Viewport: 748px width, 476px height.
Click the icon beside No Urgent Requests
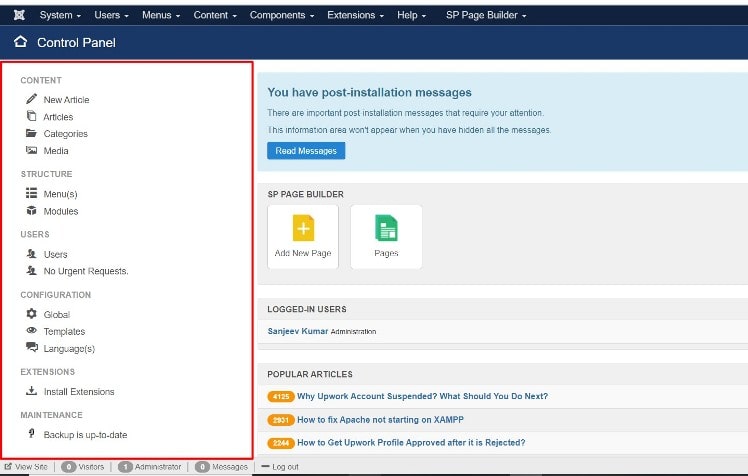click(x=31, y=270)
